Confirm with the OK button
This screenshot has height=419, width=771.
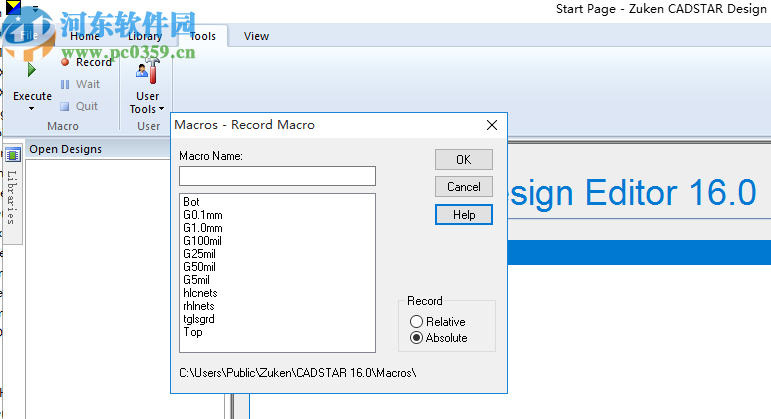point(464,159)
